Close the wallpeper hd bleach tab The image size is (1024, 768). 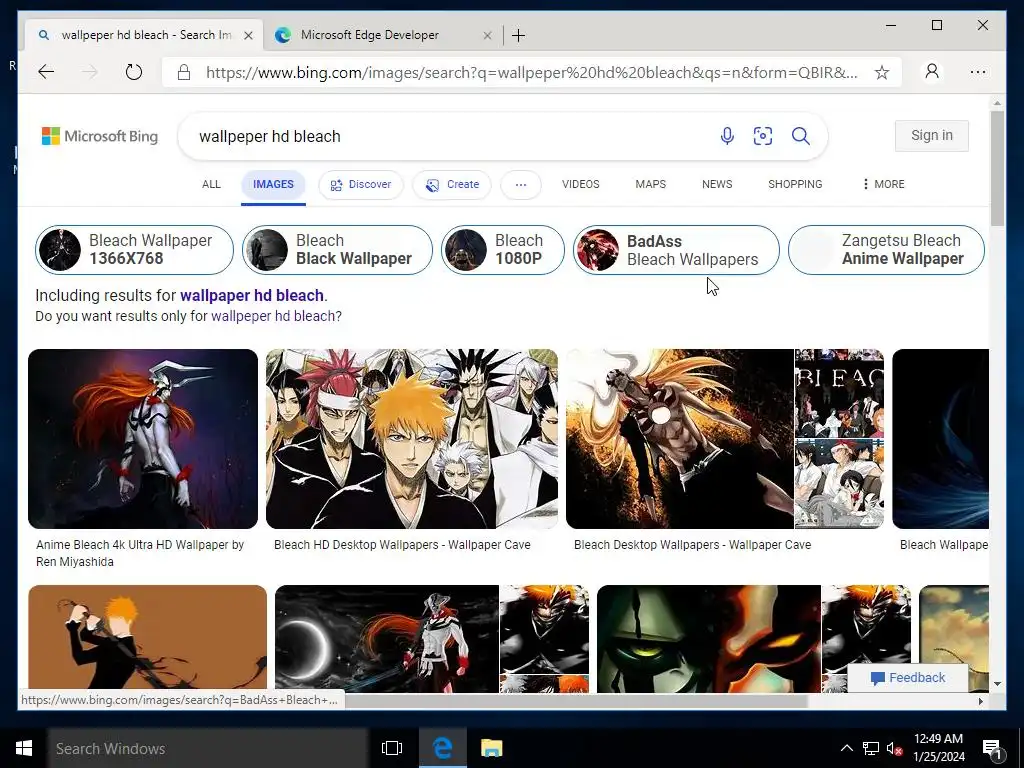pyautogui.click(x=248, y=35)
